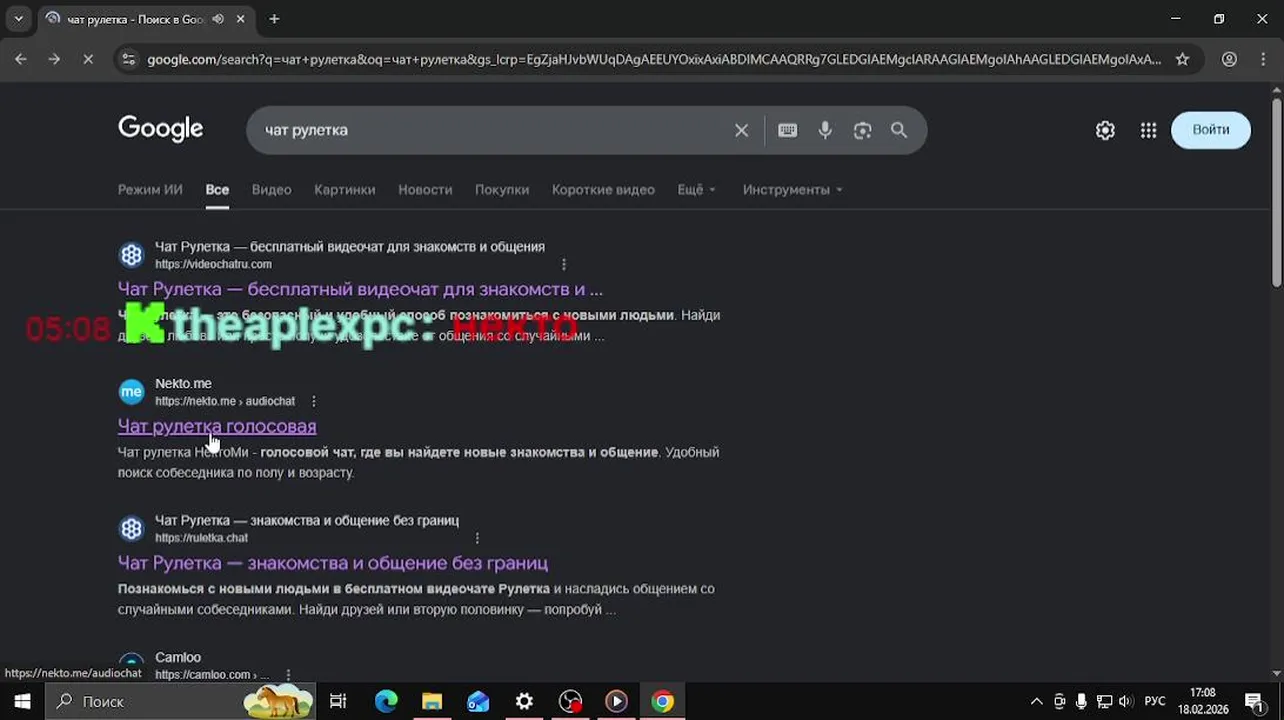Open the volume control in the tray

click(1126, 701)
